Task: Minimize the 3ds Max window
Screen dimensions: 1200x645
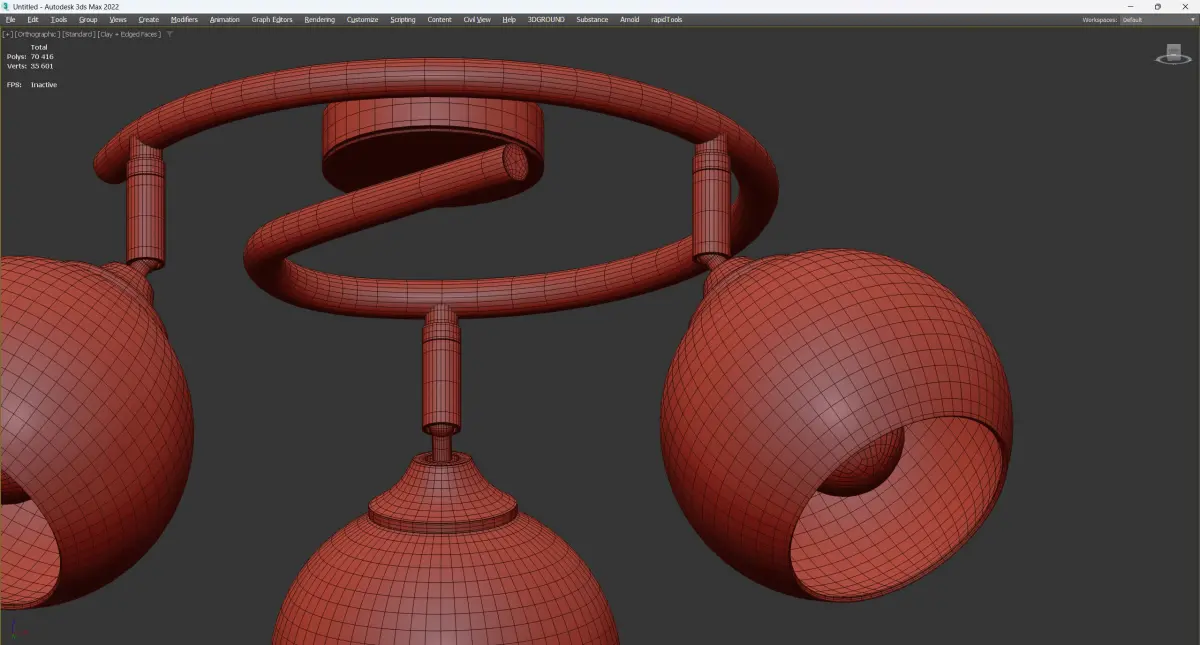Action: click(1131, 6)
